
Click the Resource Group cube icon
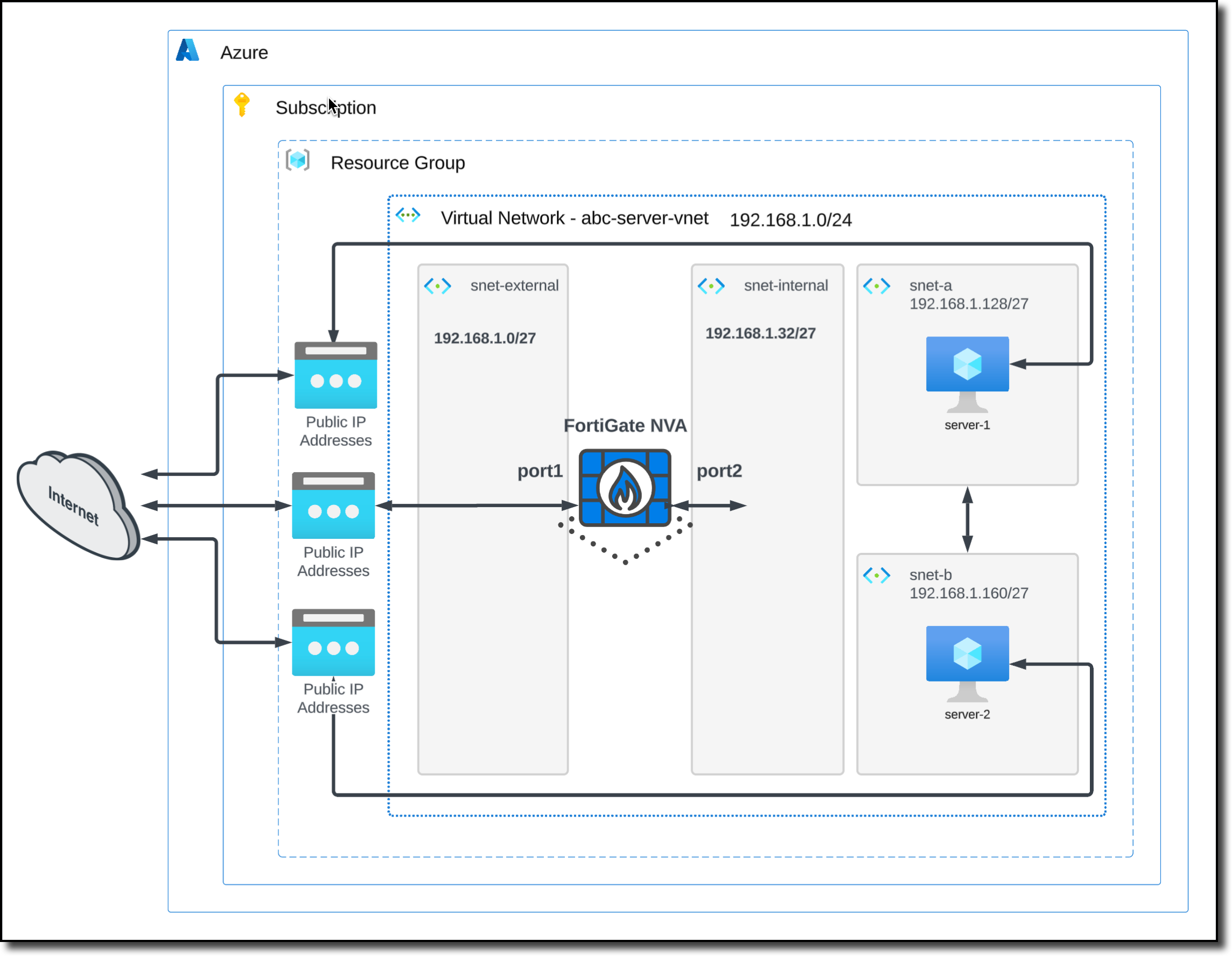click(299, 161)
